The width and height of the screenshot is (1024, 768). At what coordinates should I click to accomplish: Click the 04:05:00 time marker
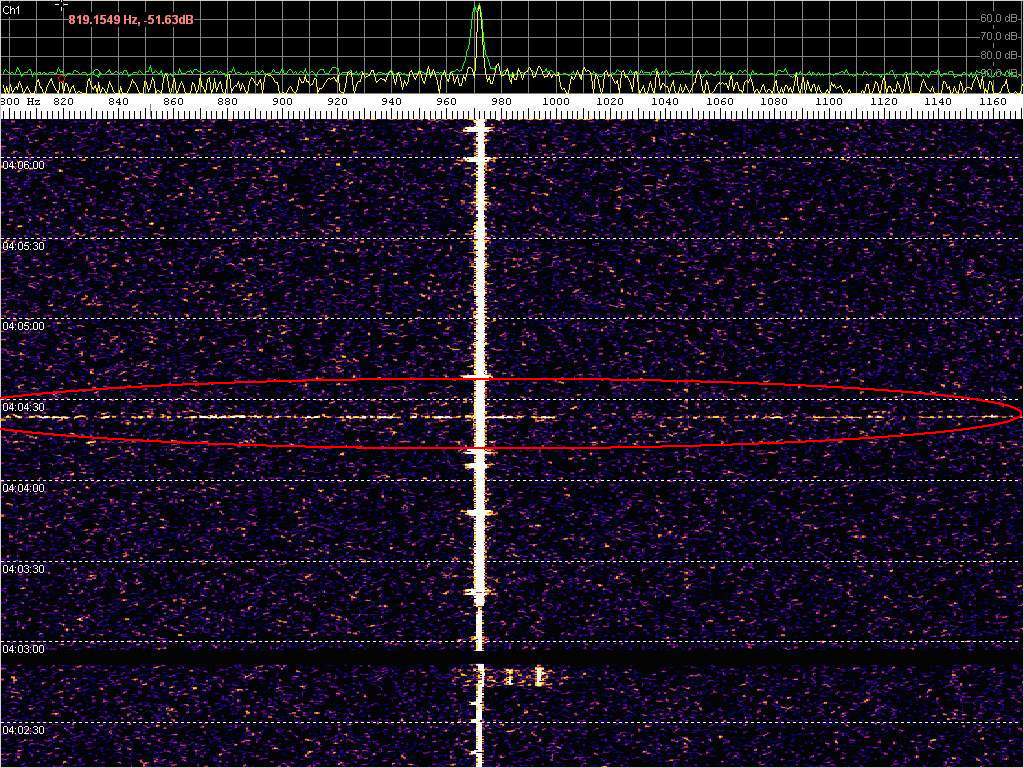click(23, 326)
